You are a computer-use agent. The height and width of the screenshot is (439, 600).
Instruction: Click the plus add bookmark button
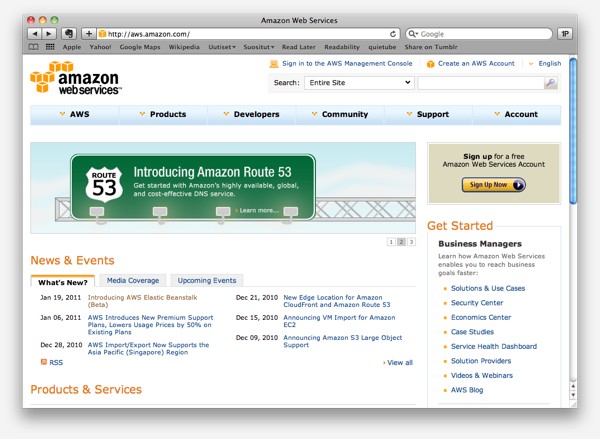[x=89, y=33]
